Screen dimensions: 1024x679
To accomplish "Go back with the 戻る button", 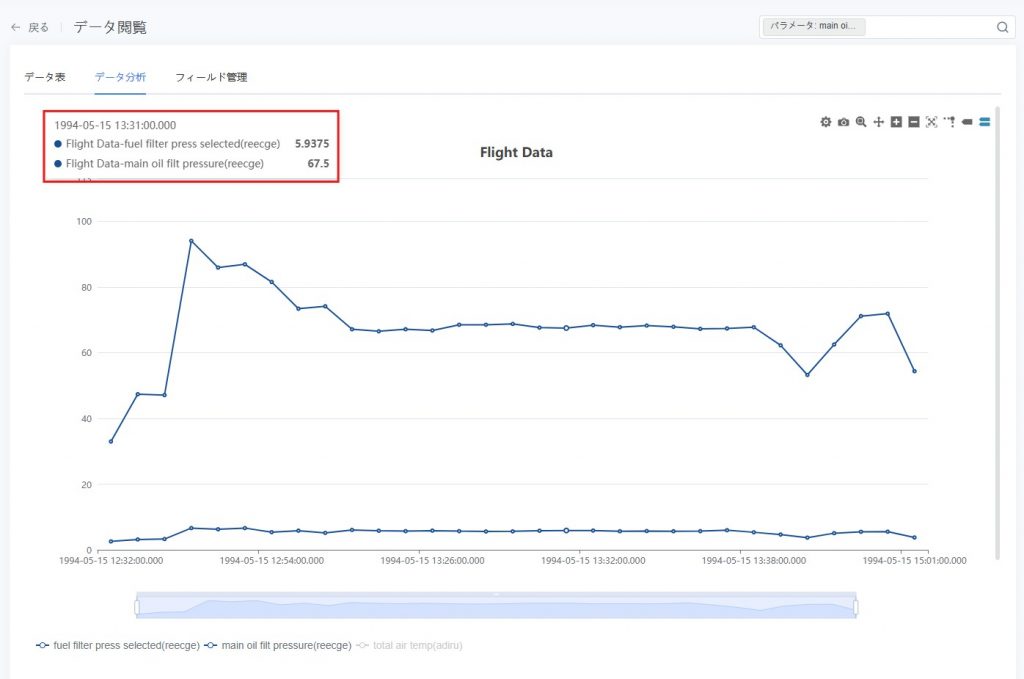I will (30, 28).
